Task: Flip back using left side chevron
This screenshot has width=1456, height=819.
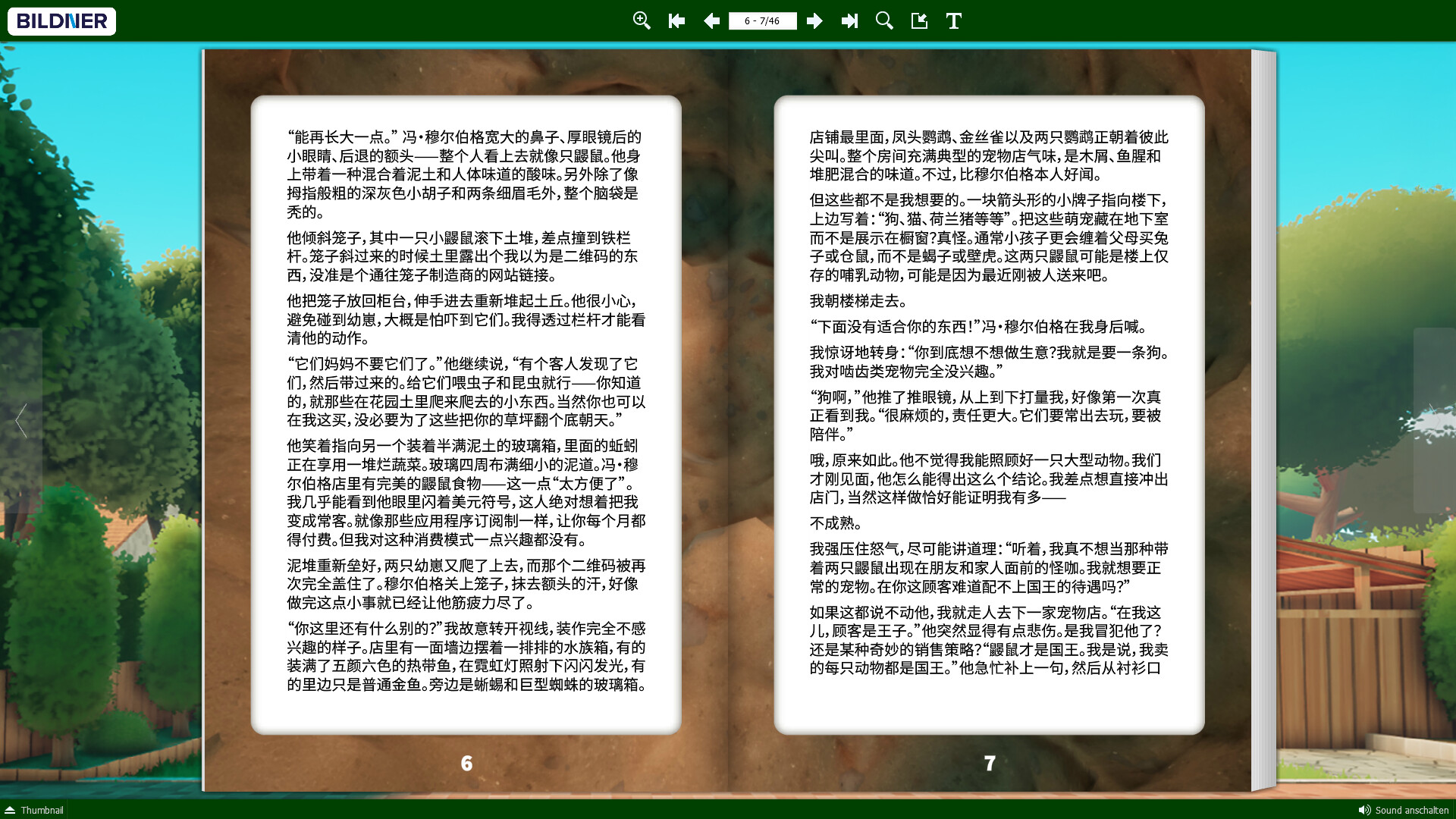Action: pos(21,420)
